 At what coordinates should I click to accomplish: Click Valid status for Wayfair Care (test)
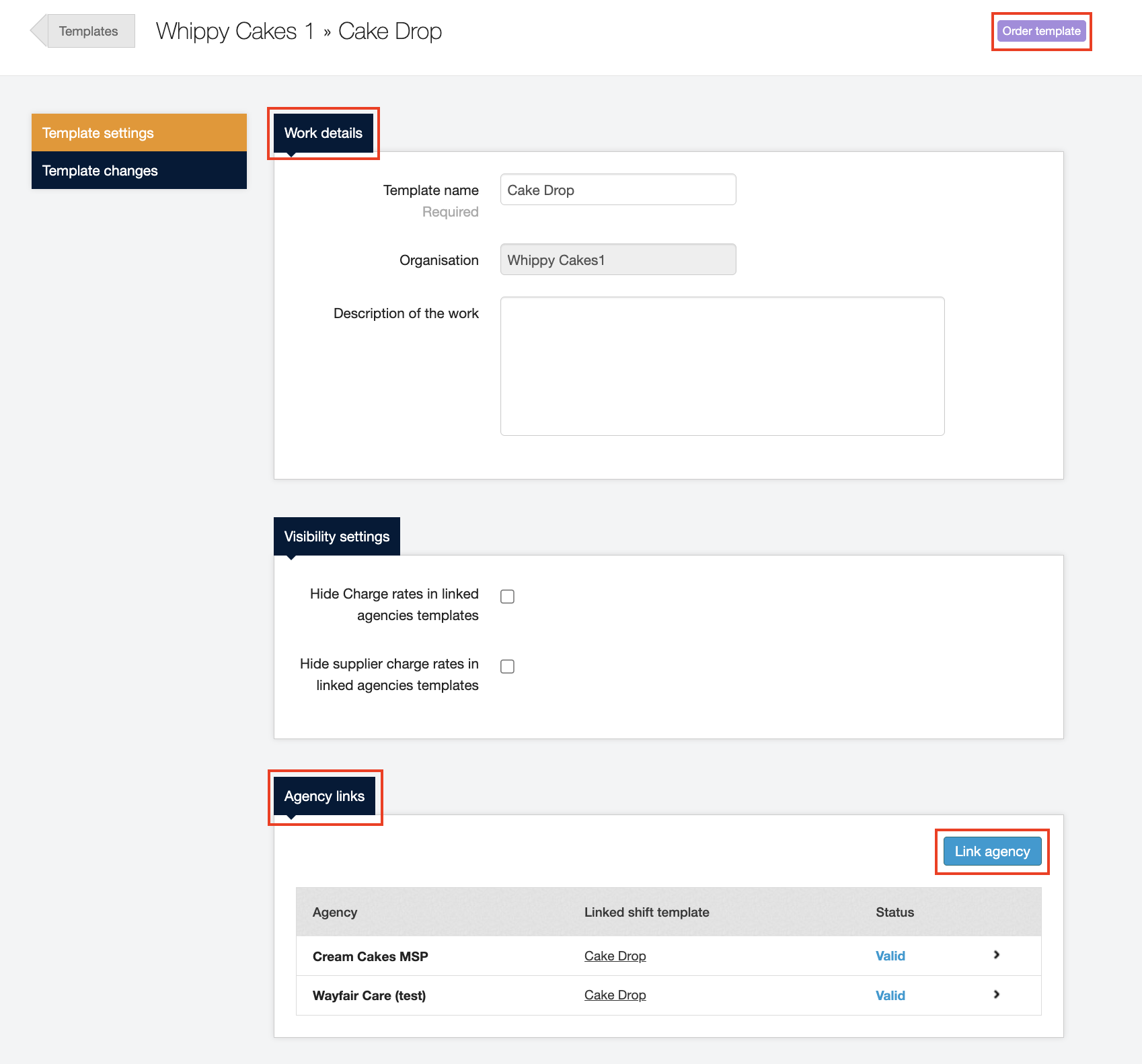coord(890,995)
